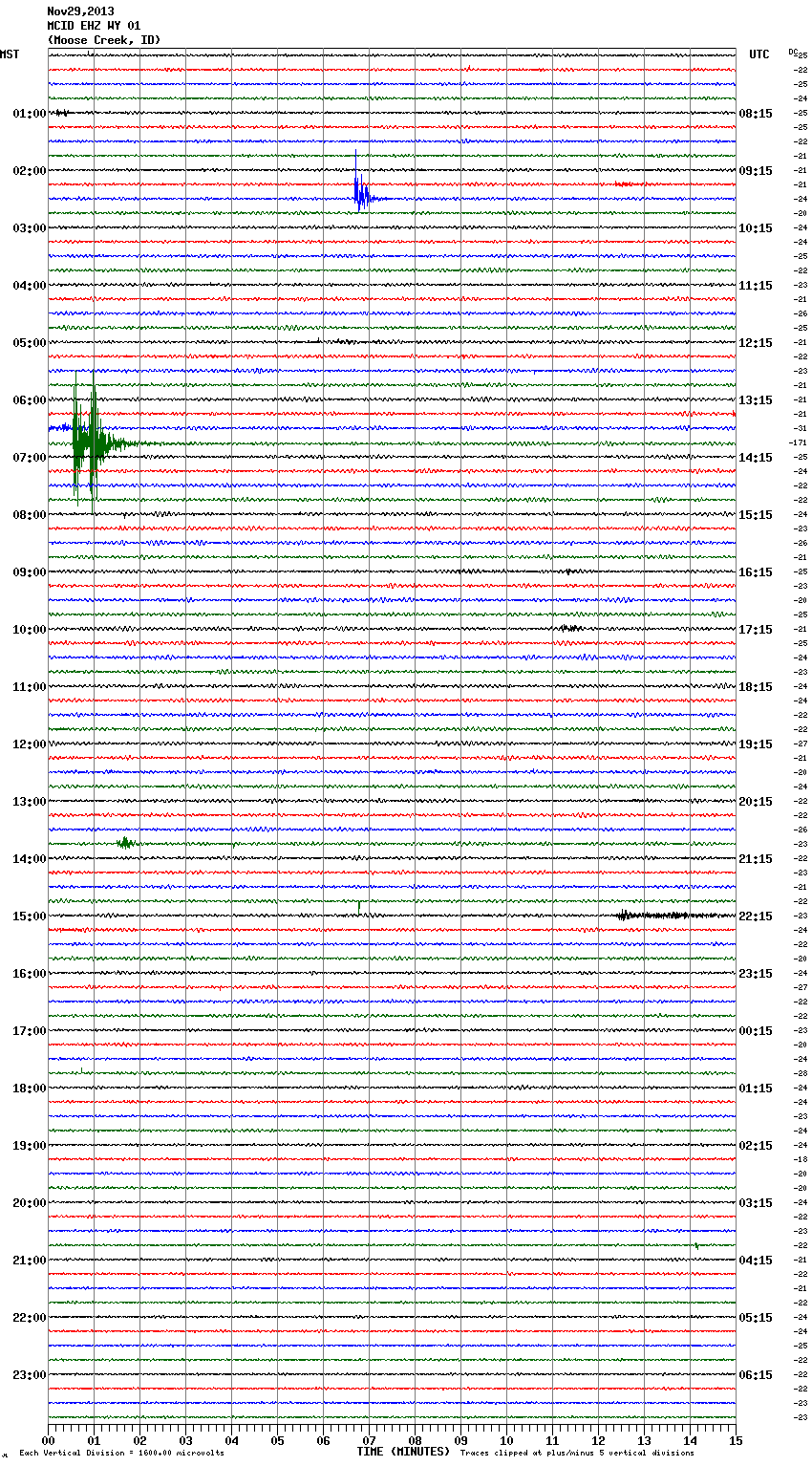Click the '09:00' MST hour label
Viewport: 812px width, 1466px height.
coord(30,572)
